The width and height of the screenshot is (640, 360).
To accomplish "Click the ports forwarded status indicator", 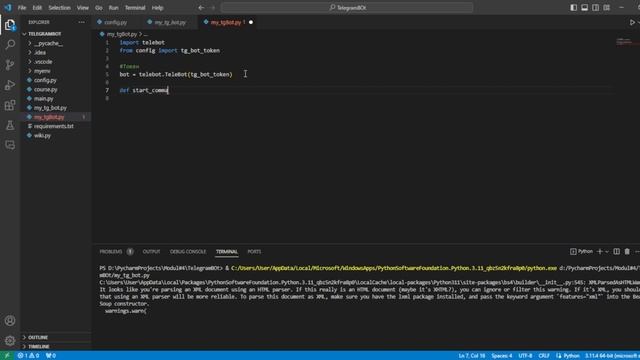I will click(51, 356).
